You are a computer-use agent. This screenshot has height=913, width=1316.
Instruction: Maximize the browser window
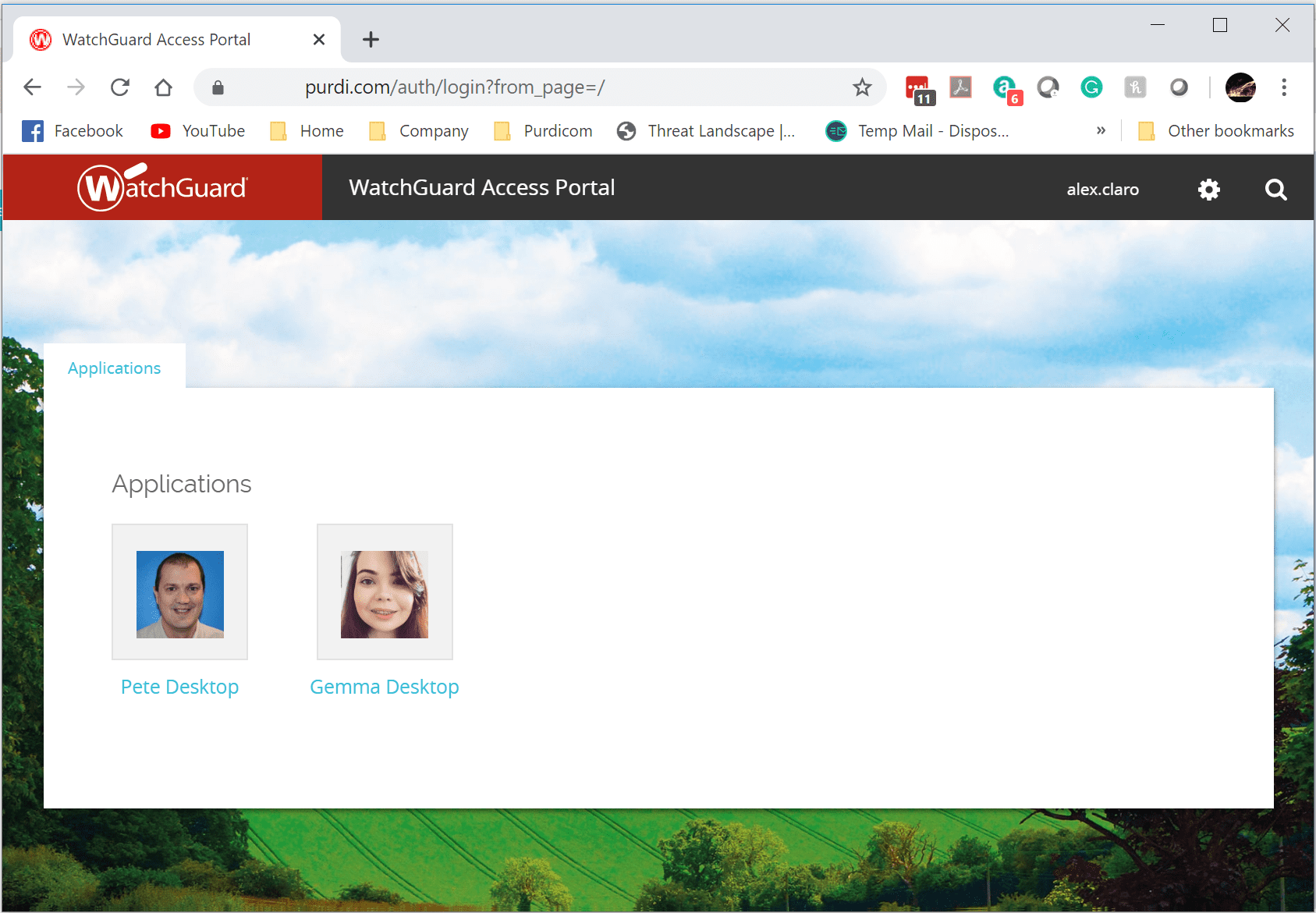1220,25
